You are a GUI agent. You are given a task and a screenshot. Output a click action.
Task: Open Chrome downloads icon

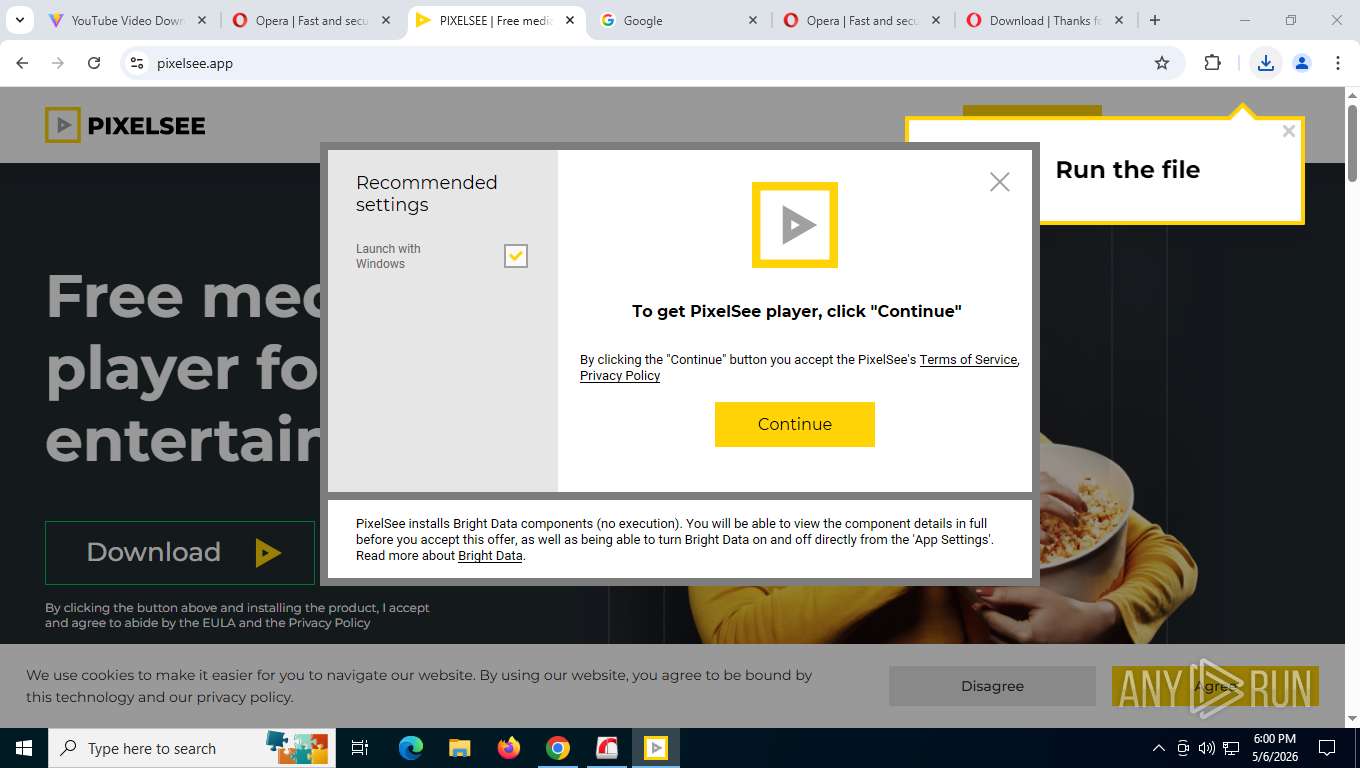pos(1266,63)
